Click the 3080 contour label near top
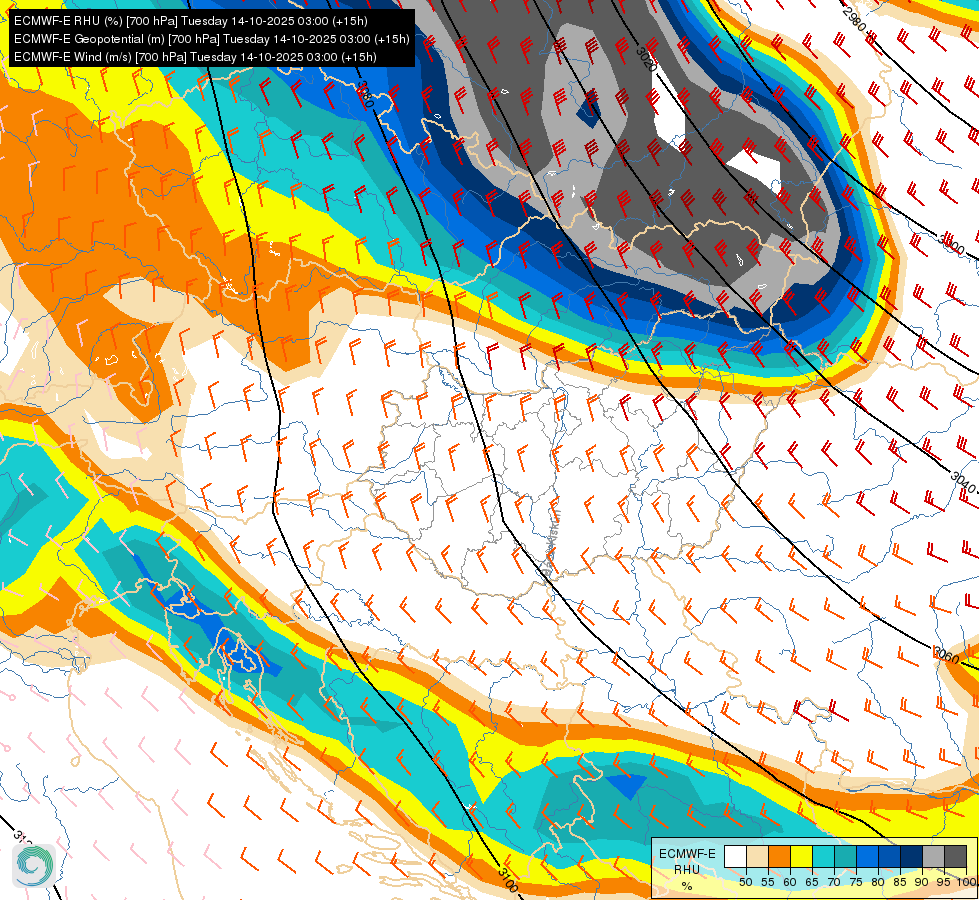The width and height of the screenshot is (979, 900). point(365,94)
